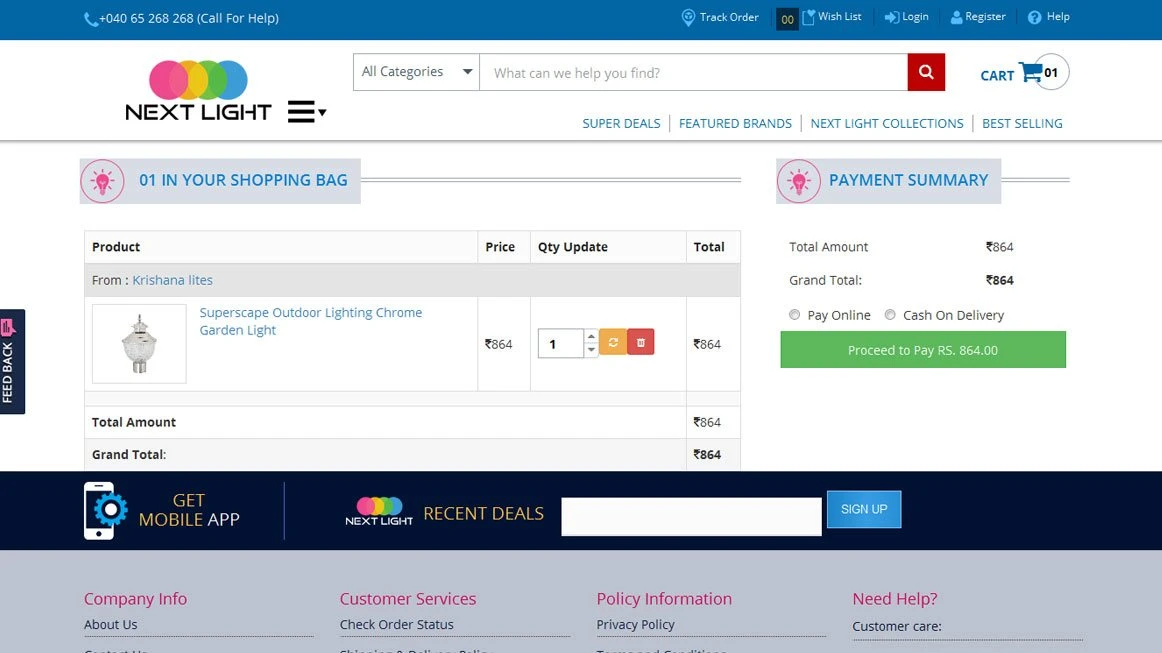Open the Super Deals menu
This screenshot has height=653, width=1162.
[x=621, y=124]
